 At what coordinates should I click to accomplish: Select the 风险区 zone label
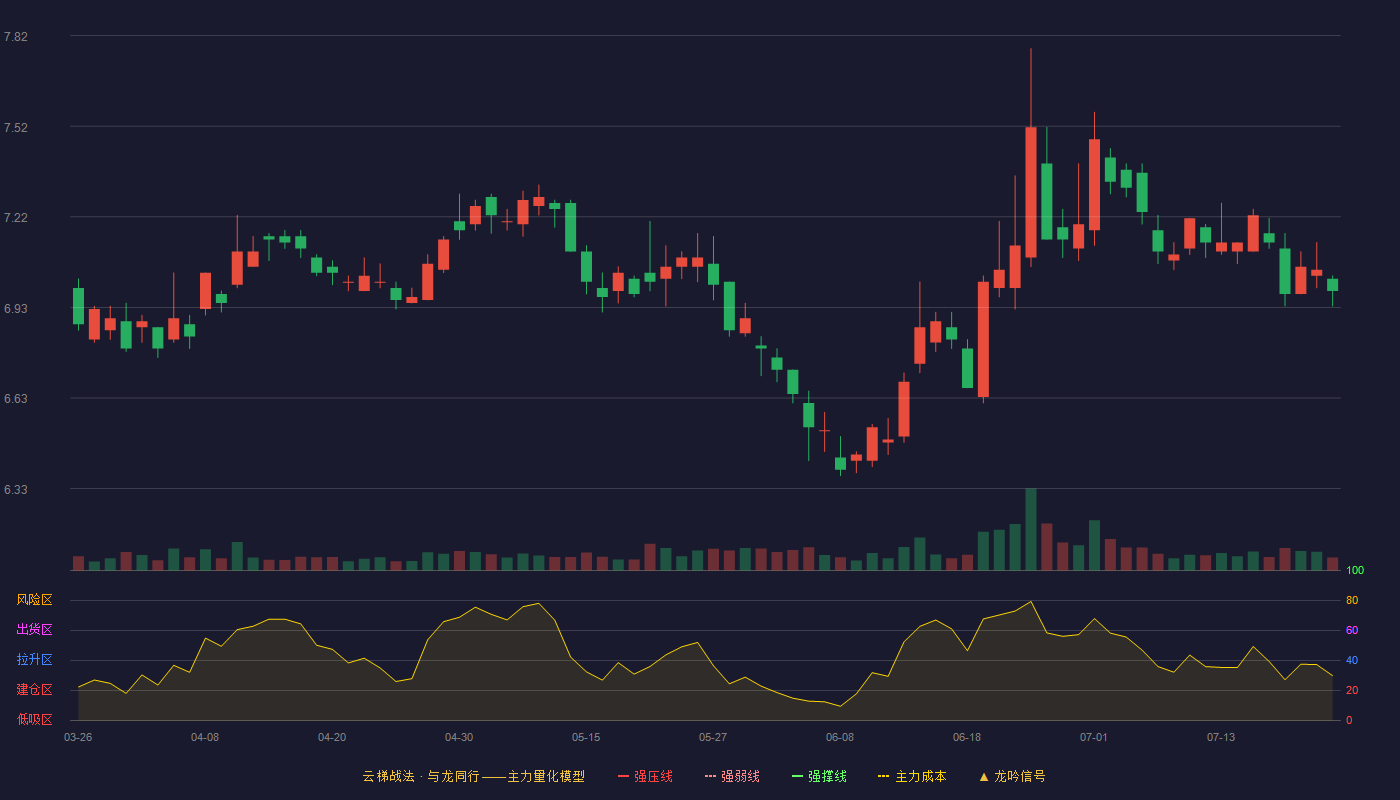(35, 600)
